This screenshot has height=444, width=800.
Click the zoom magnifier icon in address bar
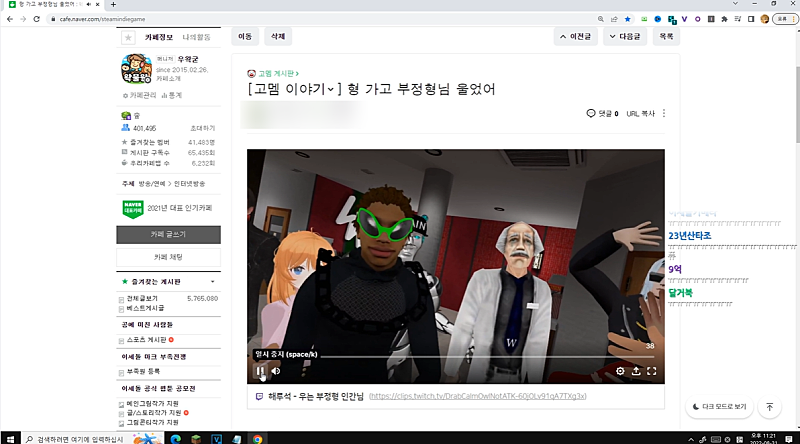coord(601,19)
